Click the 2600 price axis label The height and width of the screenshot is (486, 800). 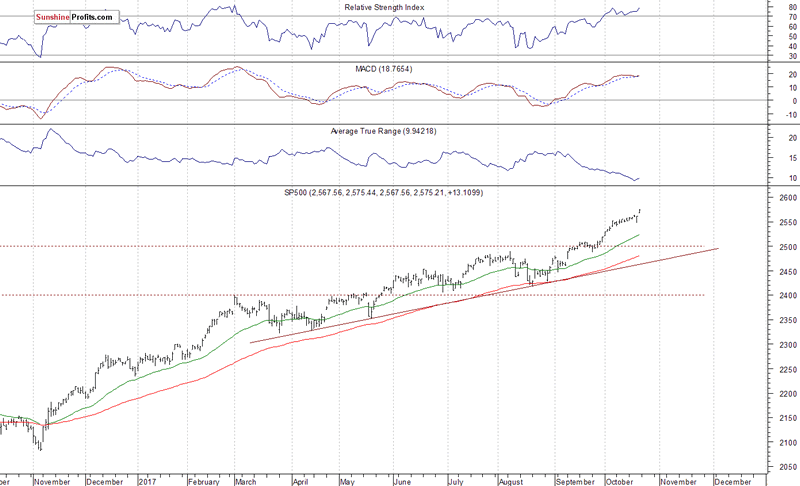(788, 198)
